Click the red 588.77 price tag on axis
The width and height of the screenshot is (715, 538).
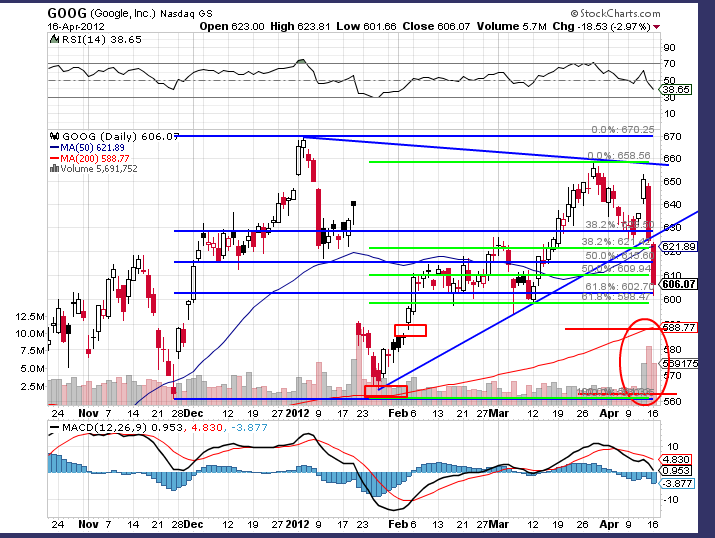point(679,327)
